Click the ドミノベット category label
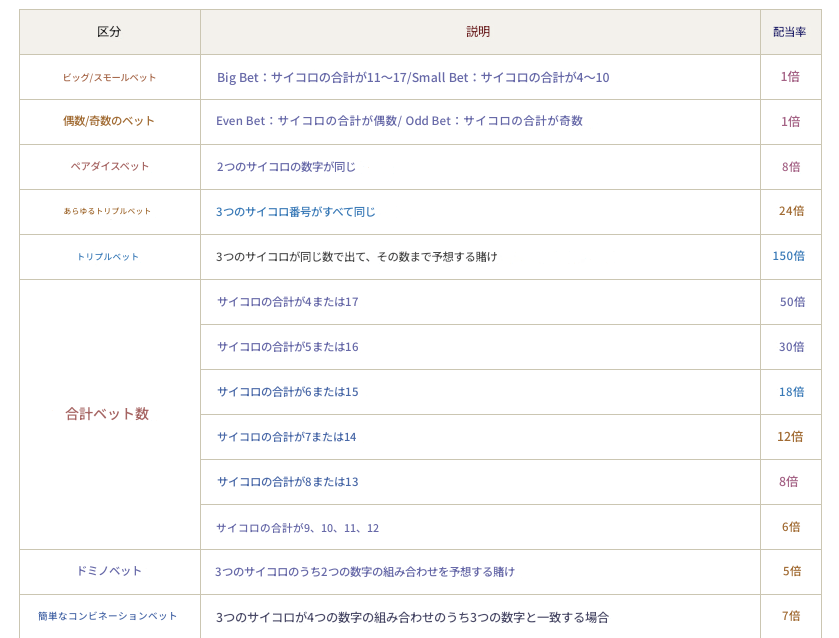The width and height of the screenshot is (839, 638). [109, 571]
